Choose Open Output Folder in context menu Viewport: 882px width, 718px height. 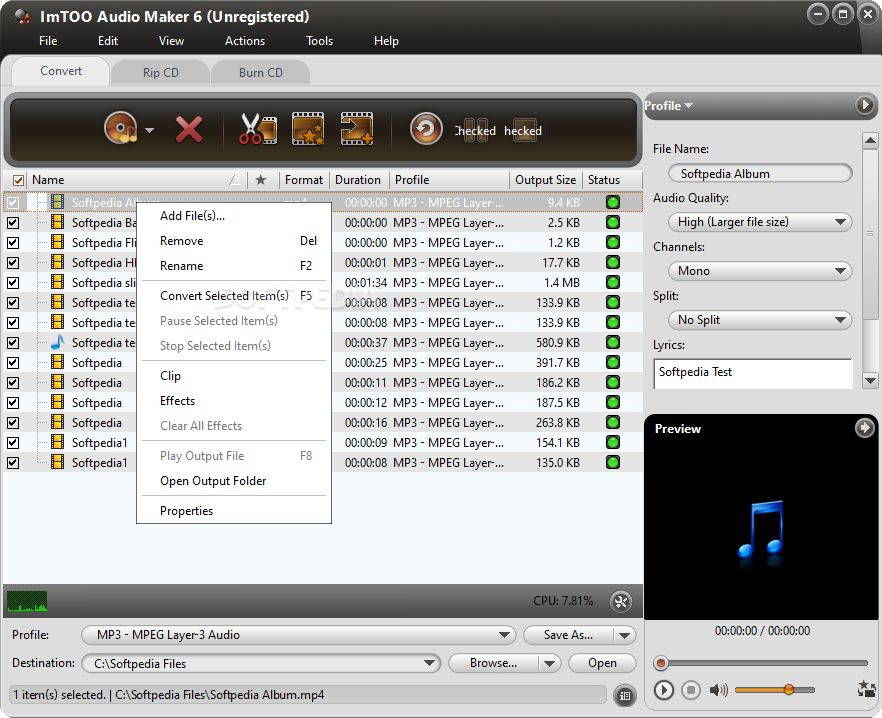click(234, 481)
